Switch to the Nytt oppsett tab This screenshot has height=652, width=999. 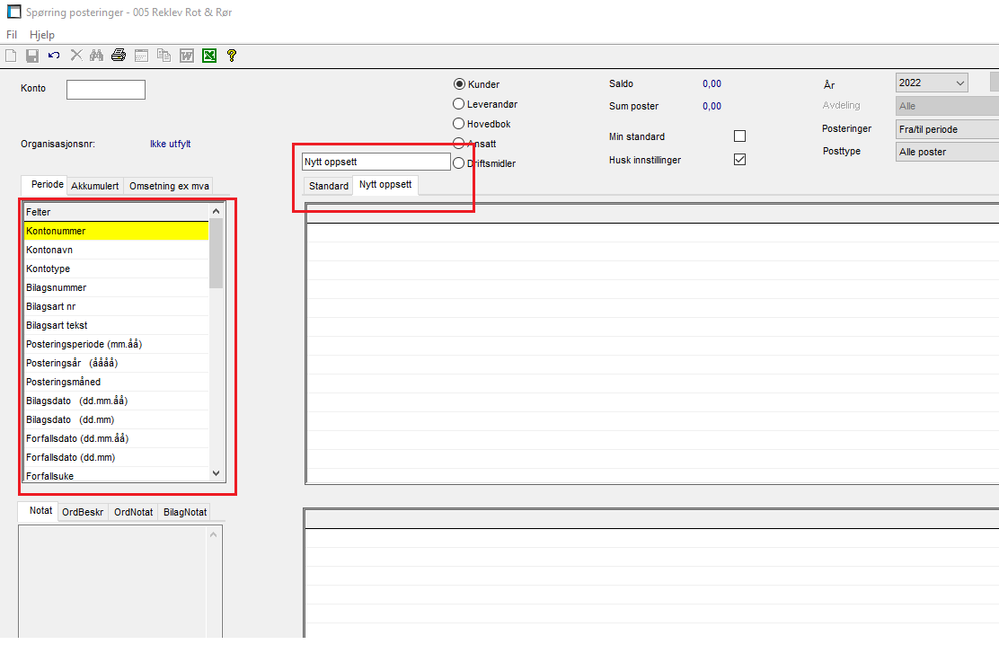[x=385, y=184]
